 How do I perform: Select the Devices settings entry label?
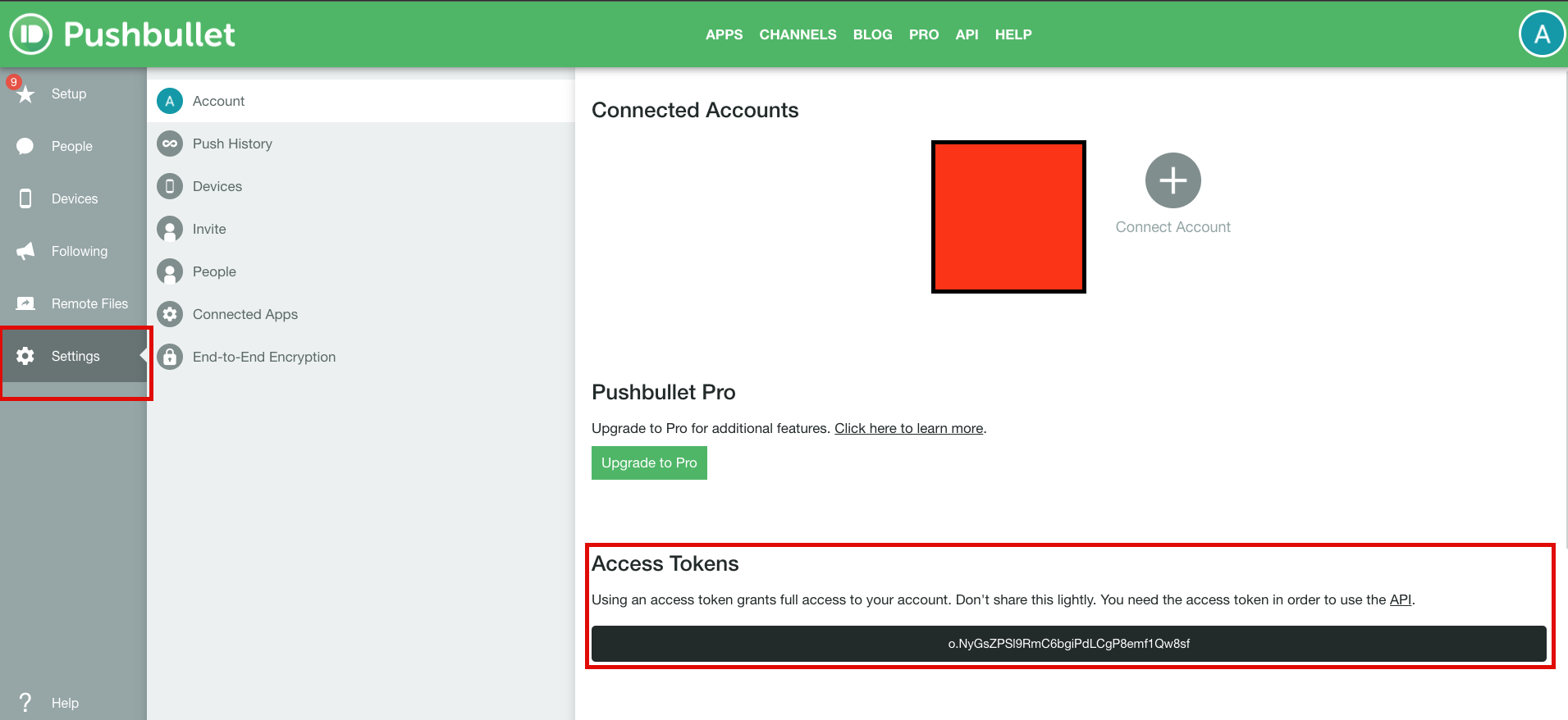tap(217, 186)
